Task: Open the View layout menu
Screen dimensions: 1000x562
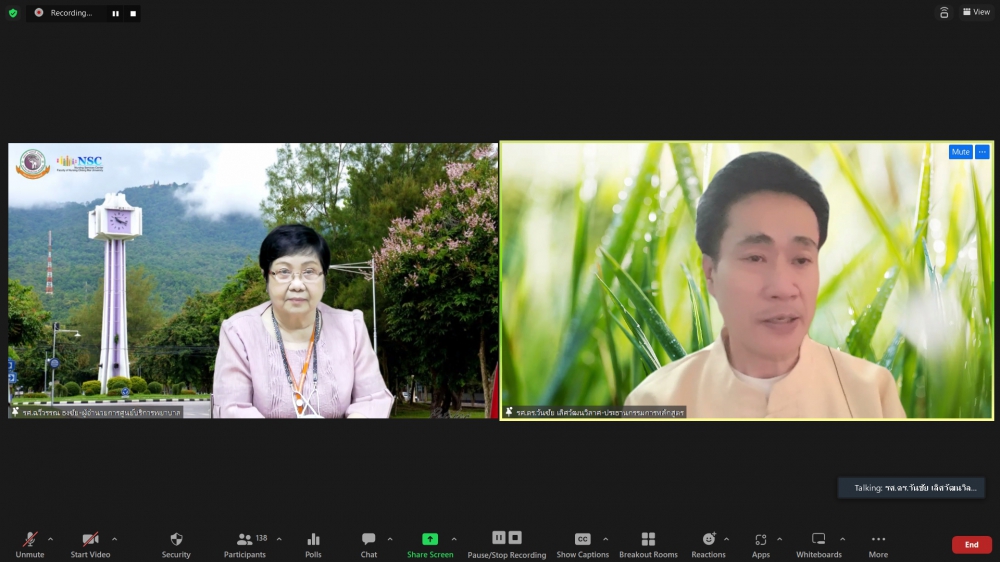Action: (976, 12)
